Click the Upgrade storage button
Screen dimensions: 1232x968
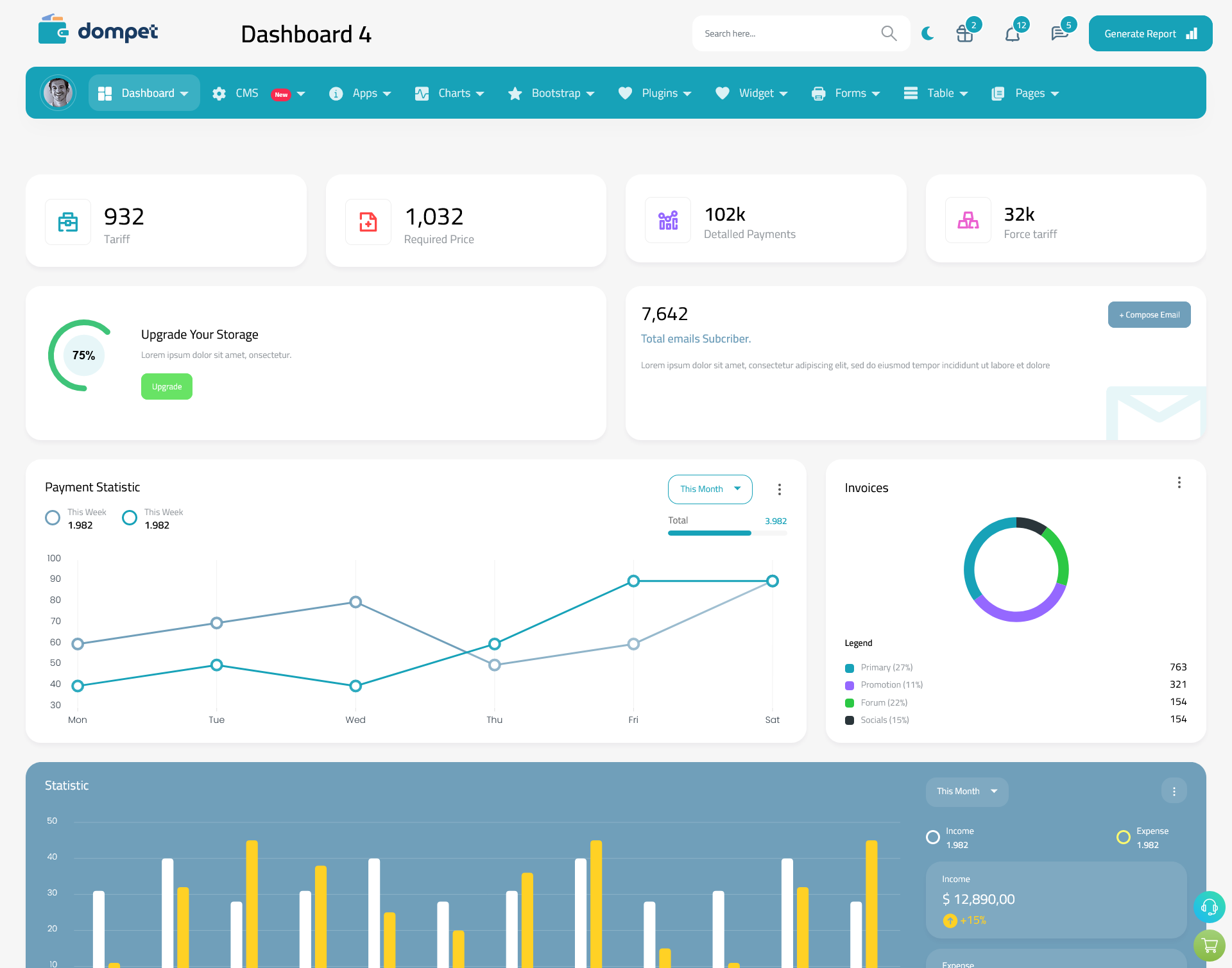(167, 386)
